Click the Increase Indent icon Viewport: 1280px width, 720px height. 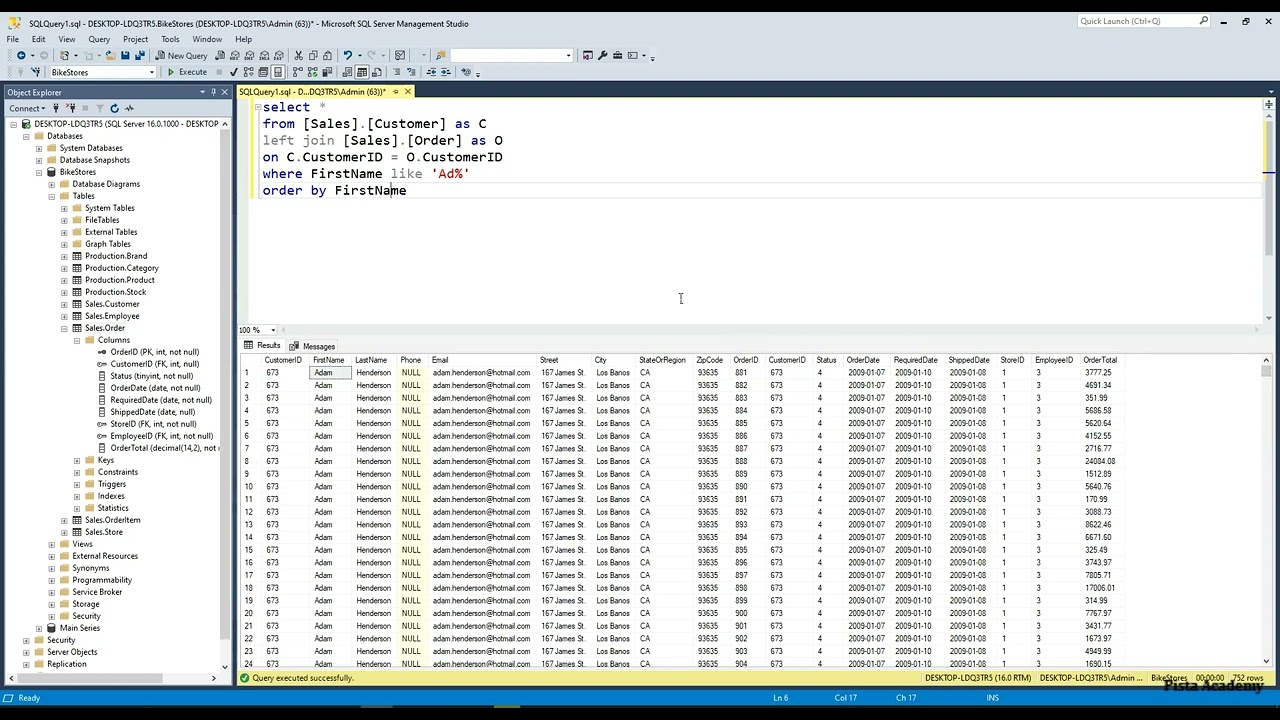coord(446,72)
